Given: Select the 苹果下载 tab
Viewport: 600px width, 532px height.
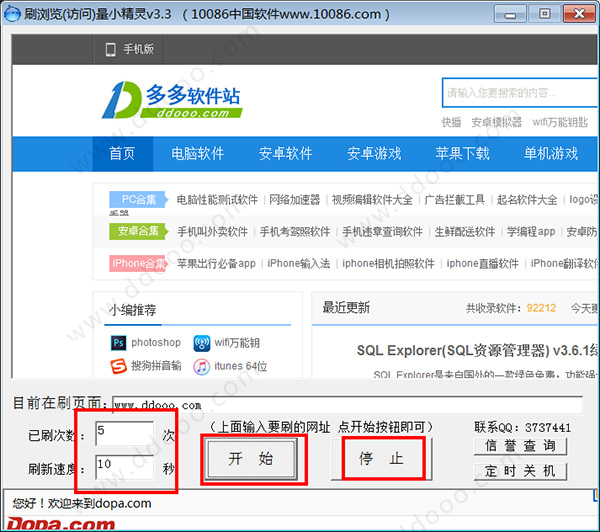Looking at the screenshot, I should pos(462,154).
